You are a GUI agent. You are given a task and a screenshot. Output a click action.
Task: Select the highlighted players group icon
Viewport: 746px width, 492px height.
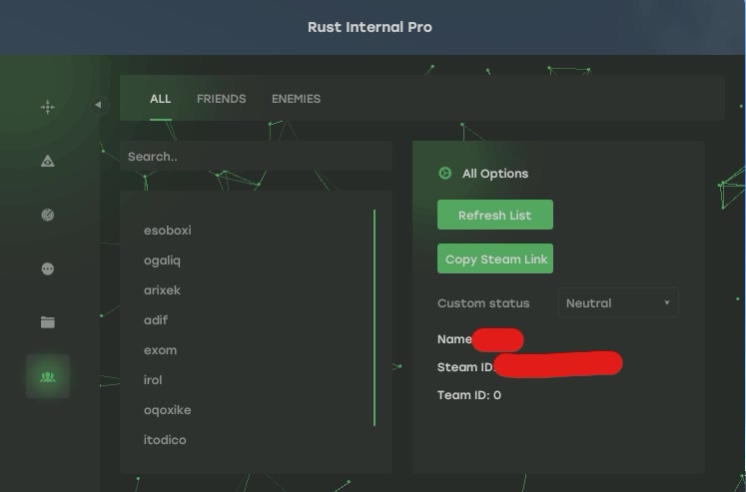47,377
